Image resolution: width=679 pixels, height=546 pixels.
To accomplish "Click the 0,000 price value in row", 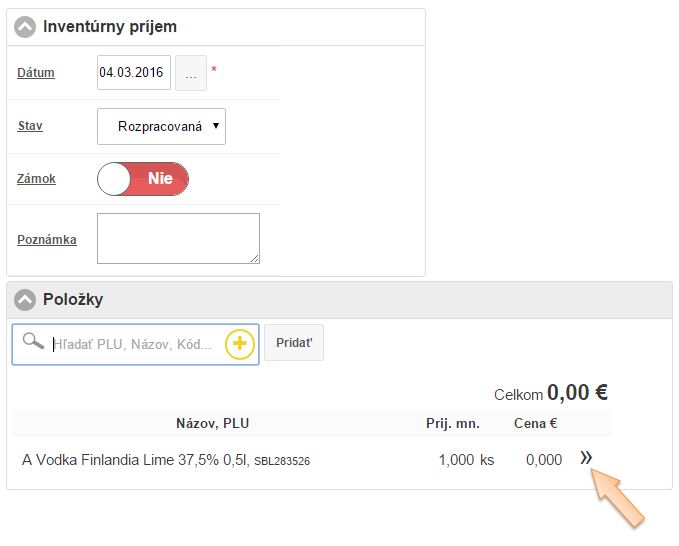I will click(x=544, y=460).
